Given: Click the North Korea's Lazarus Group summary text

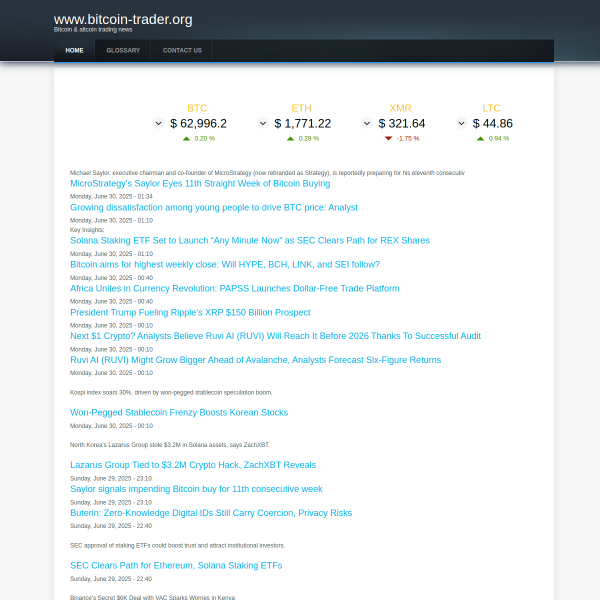Looking at the screenshot, I should [170, 445].
